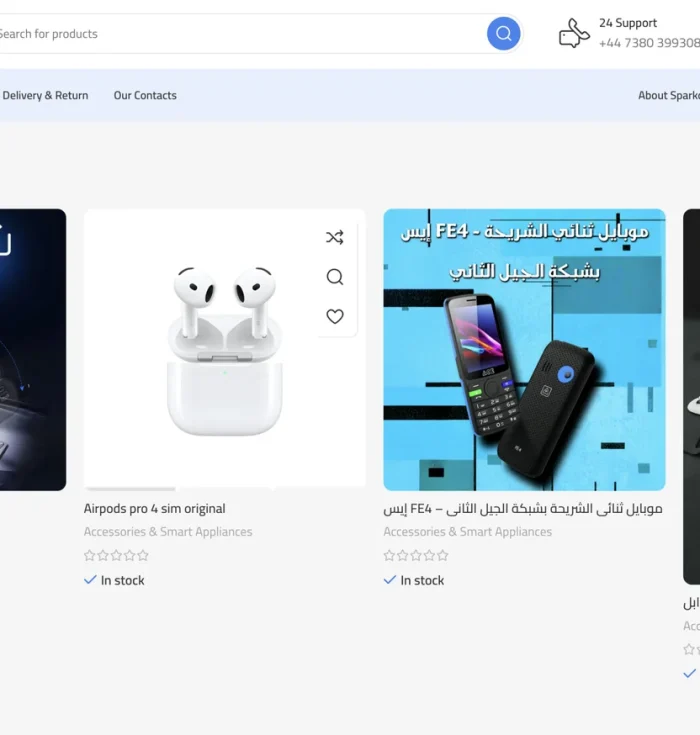Click quick view magnifier on Airpods card
This screenshot has width=700, height=735.
coord(335,277)
